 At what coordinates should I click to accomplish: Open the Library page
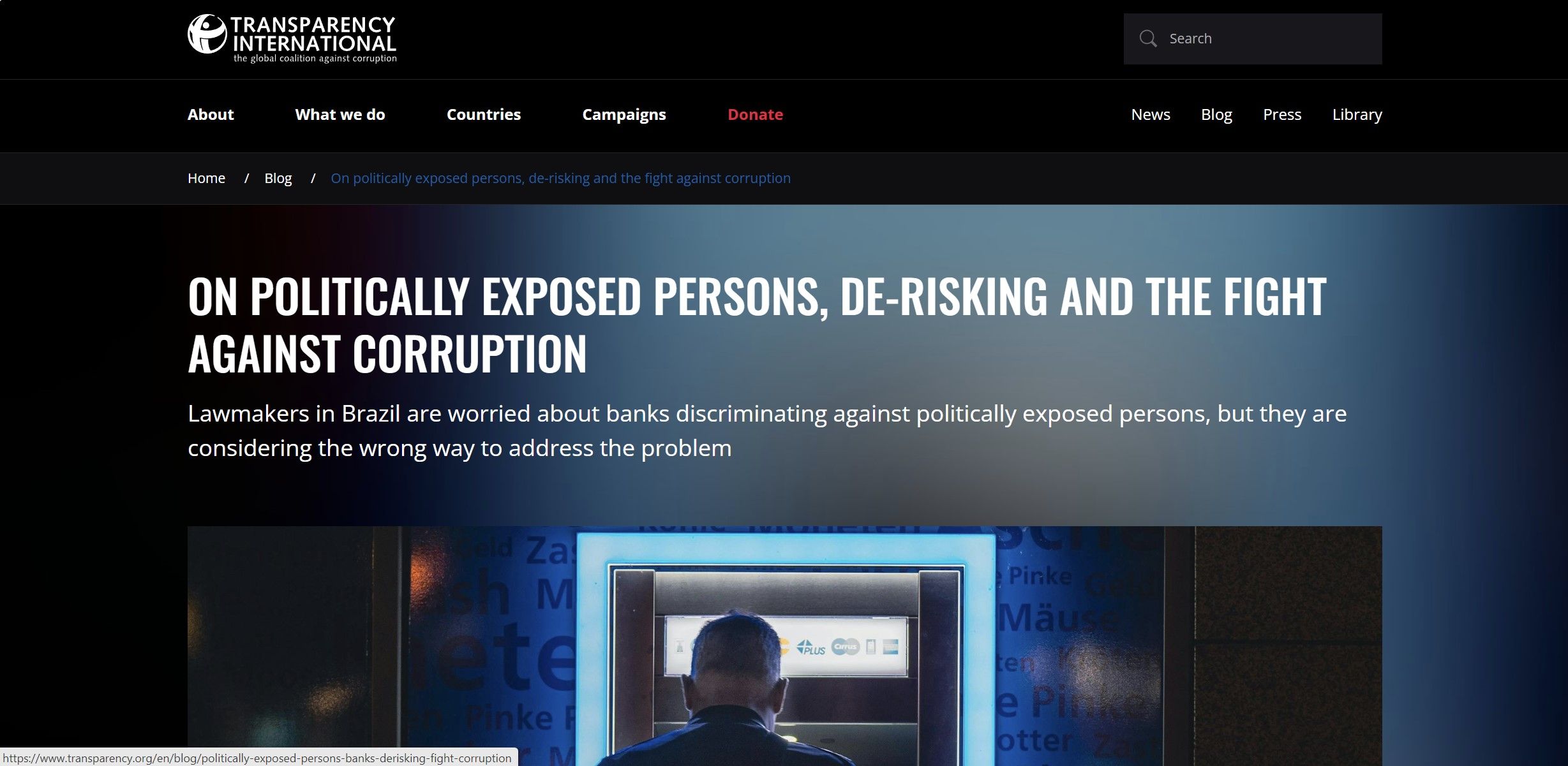[1357, 115]
